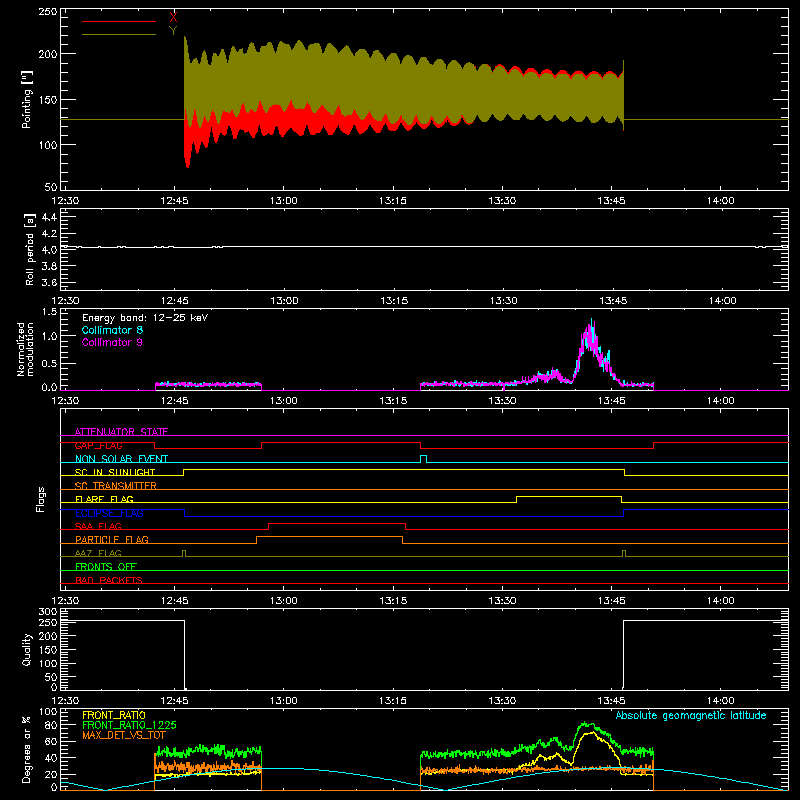Select the green FRONT_RATIO_1225 legend label
800x800 pixels.
(129, 725)
